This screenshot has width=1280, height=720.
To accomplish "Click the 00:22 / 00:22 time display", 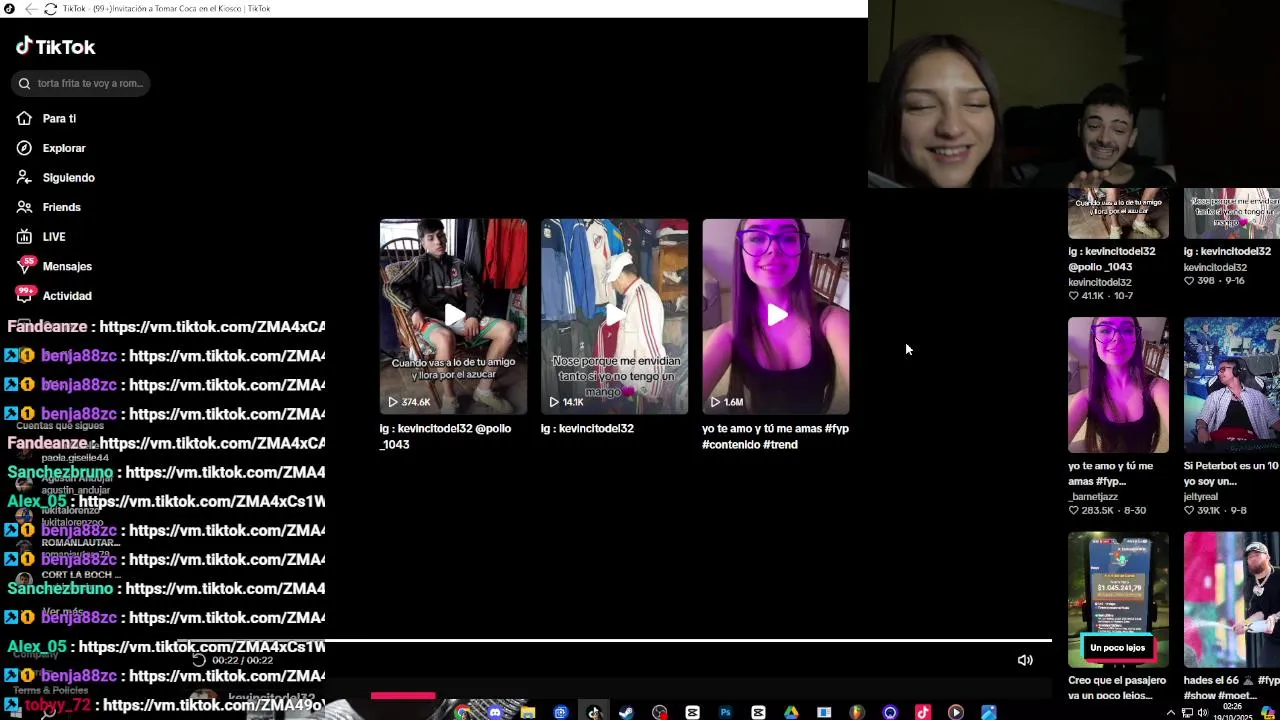I will (x=242, y=660).
